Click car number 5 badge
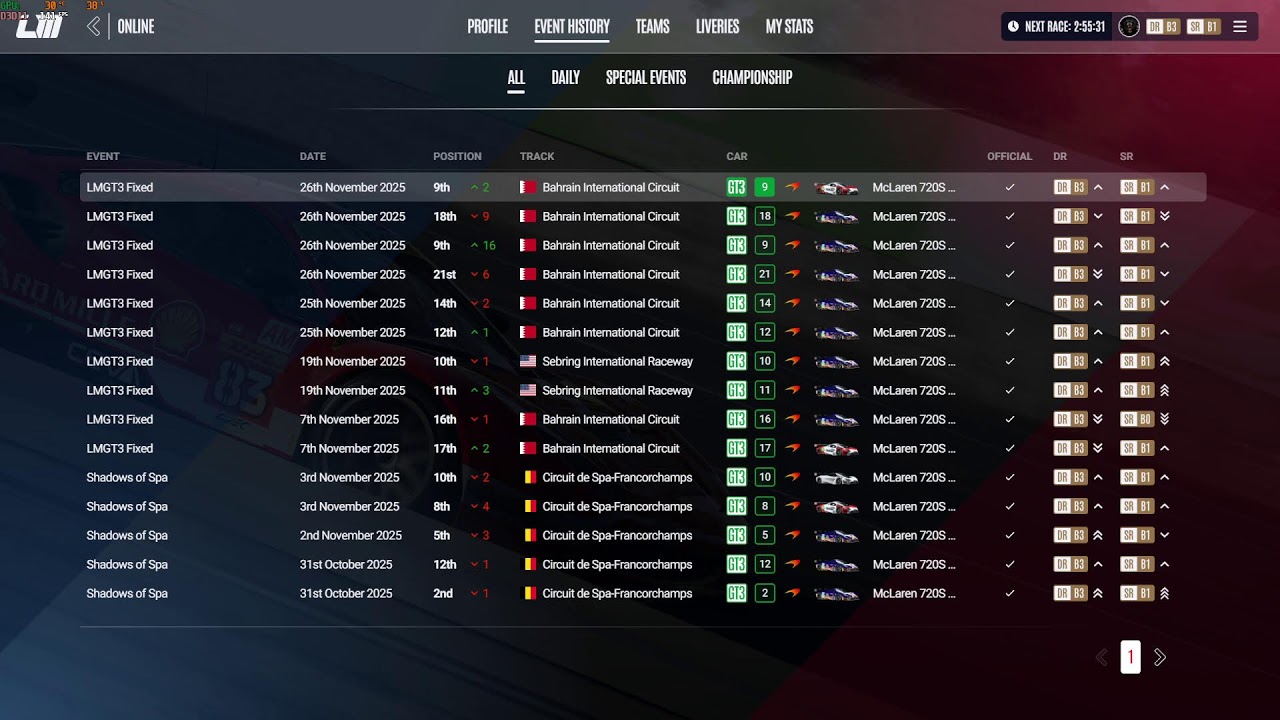 click(765, 535)
